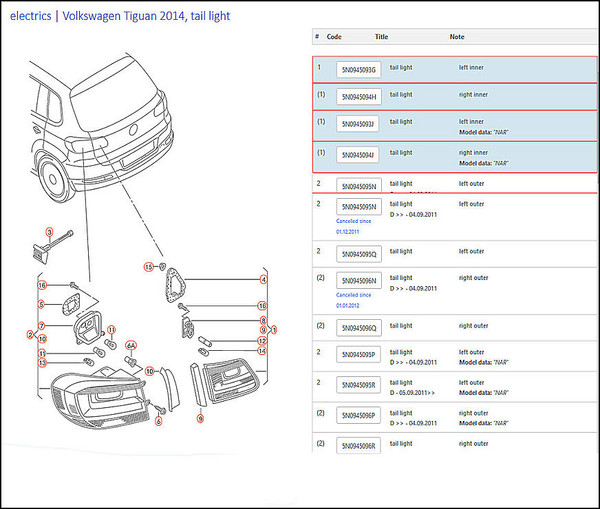Click the Code column header

tap(334, 36)
